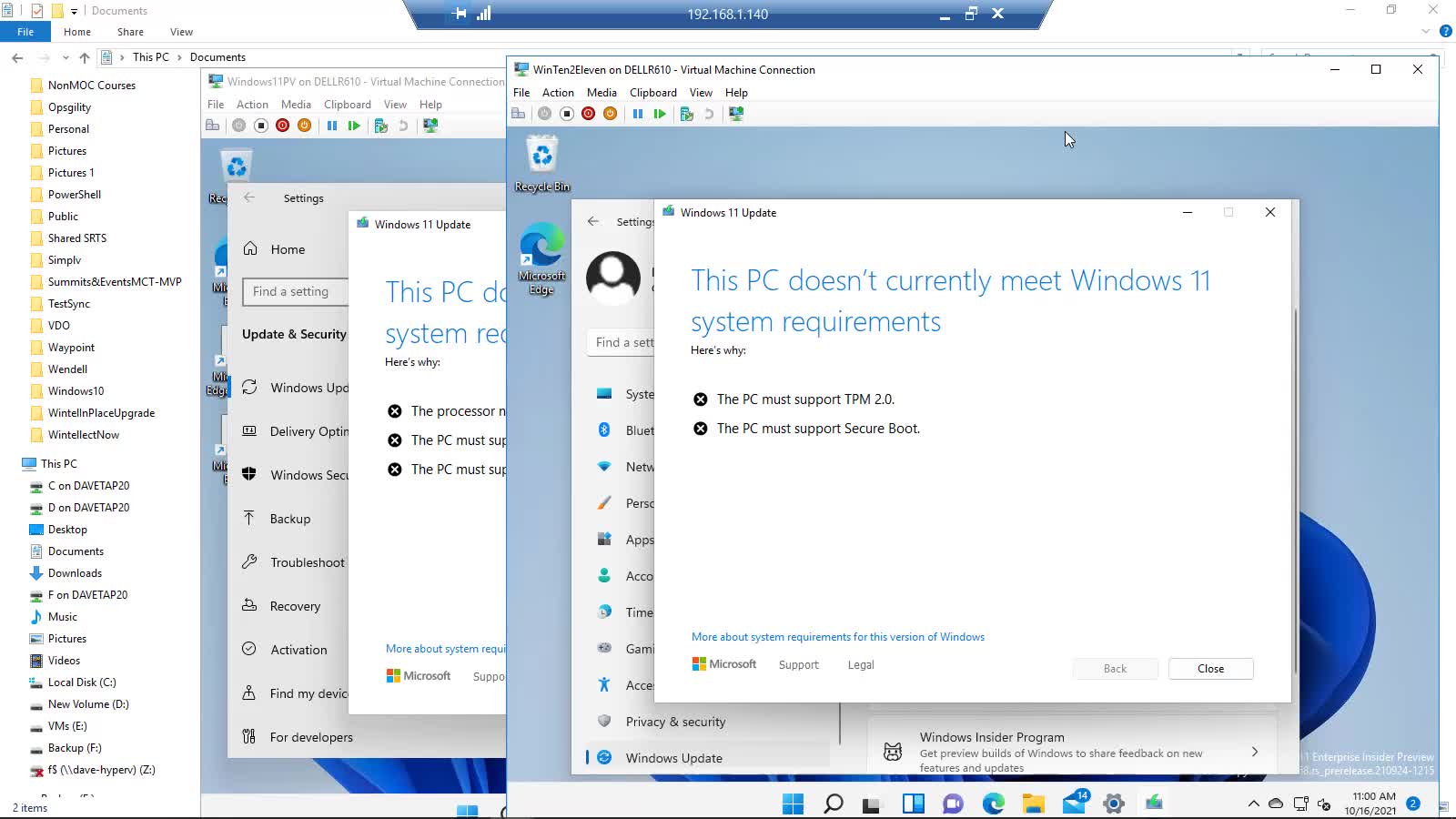Open Clipboard menu in WinTenEleven window
The height and width of the screenshot is (819, 1456).
653,93
